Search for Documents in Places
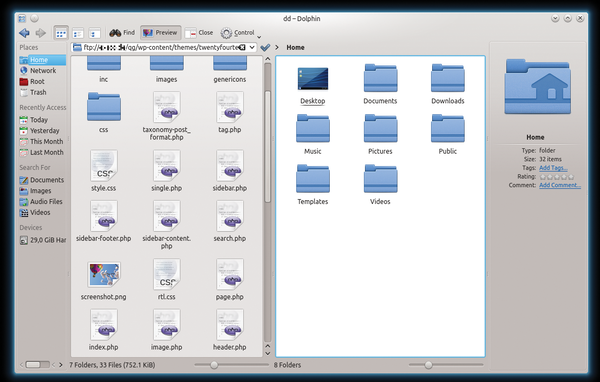The height and width of the screenshot is (382, 600). click(x=42, y=180)
